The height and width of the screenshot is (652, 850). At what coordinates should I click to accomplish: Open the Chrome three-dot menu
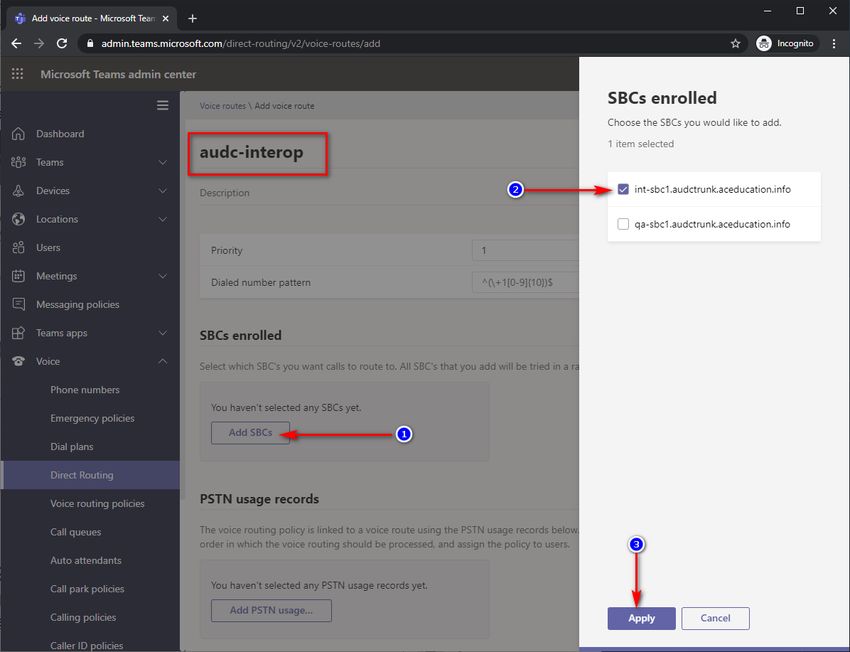[x=834, y=43]
